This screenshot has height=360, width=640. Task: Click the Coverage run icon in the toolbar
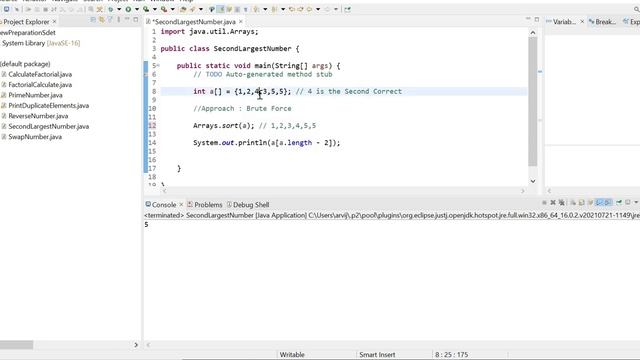pos(146,9)
